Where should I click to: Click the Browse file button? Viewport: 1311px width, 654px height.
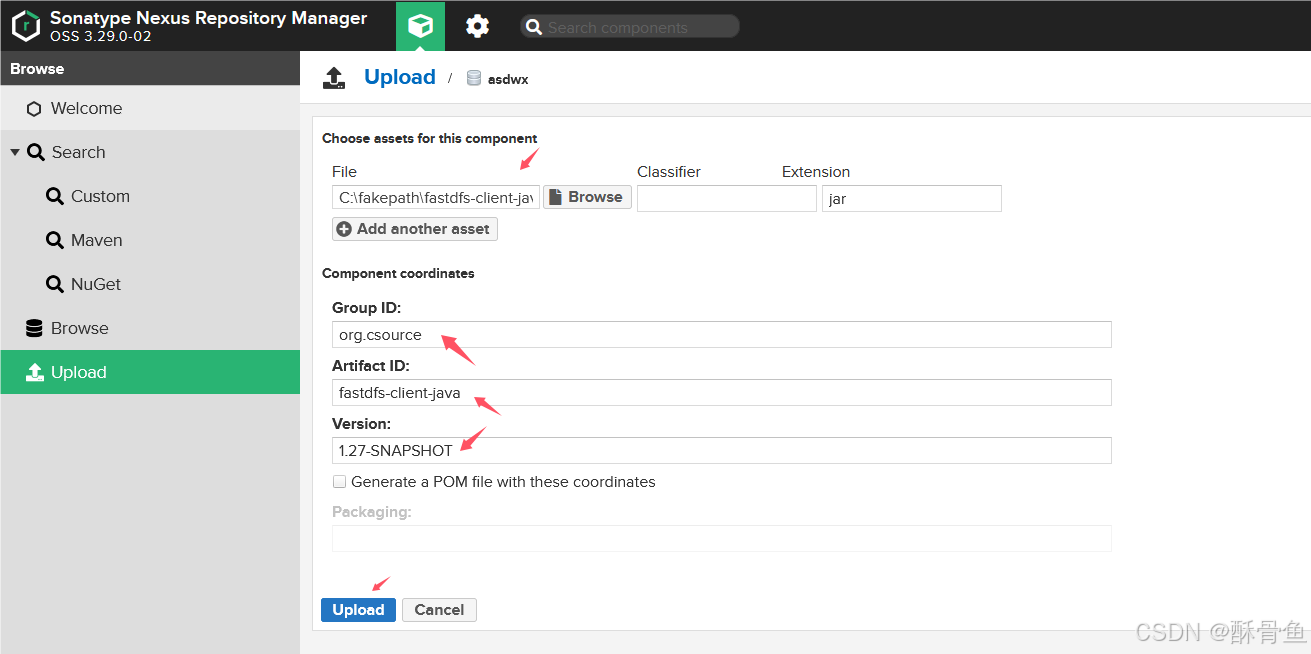(x=587, y=197)
